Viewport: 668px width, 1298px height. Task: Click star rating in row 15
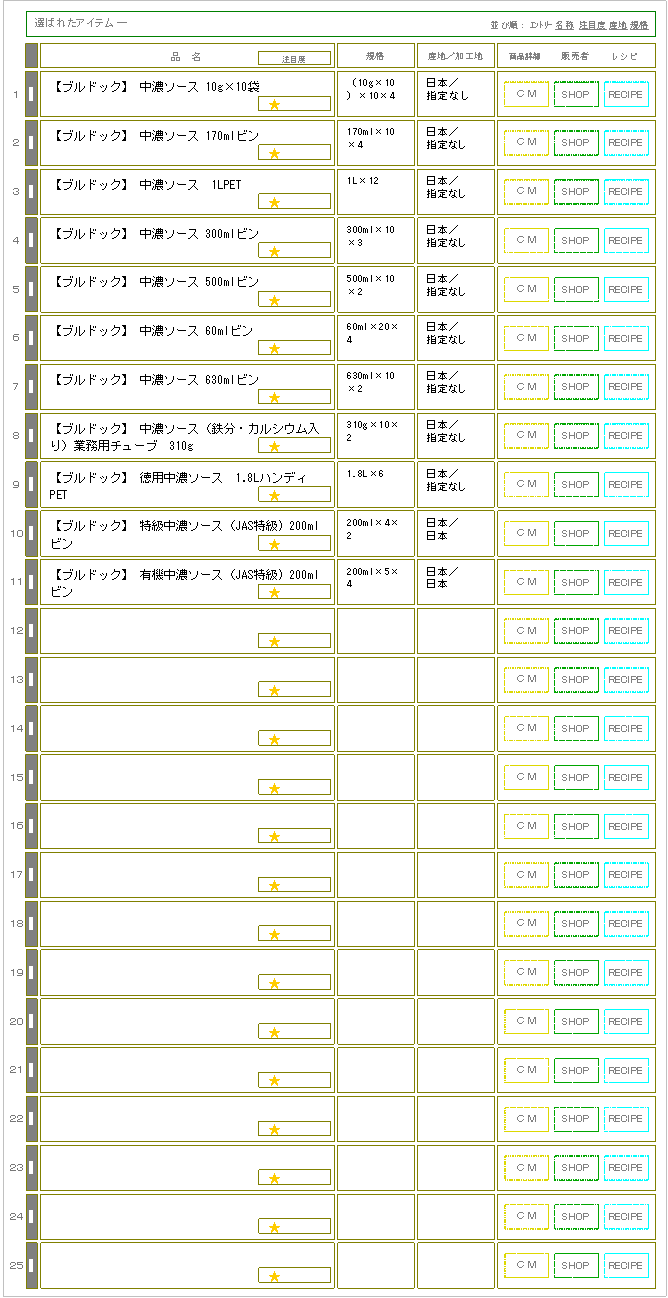pos(294,787)
